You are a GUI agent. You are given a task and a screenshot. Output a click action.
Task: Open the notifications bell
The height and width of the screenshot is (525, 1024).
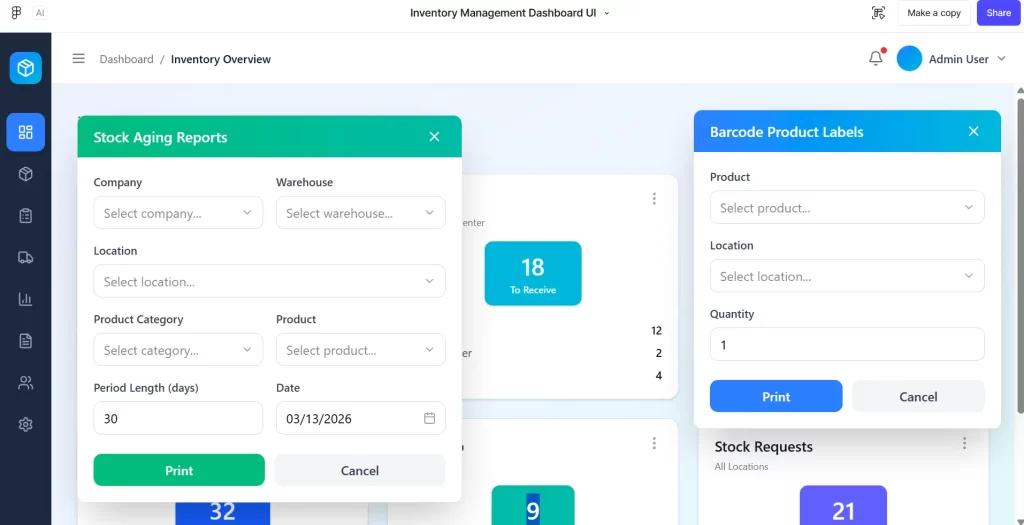[x=876, y=59]
